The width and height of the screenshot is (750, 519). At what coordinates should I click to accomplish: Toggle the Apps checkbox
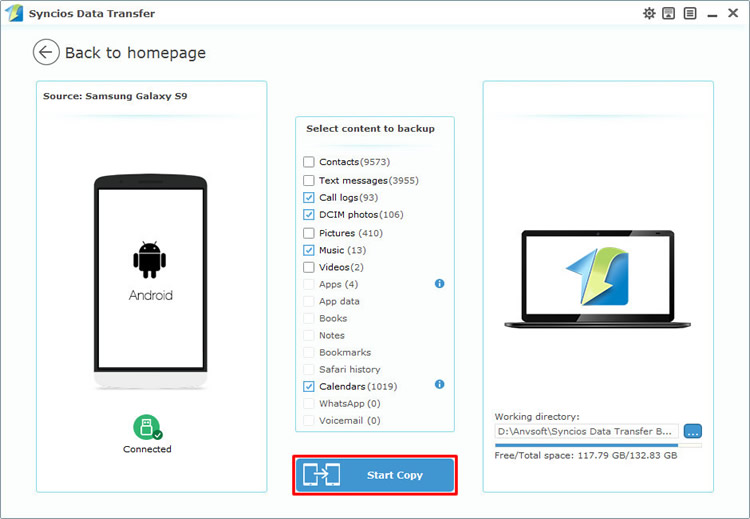(x=309, y=284)
